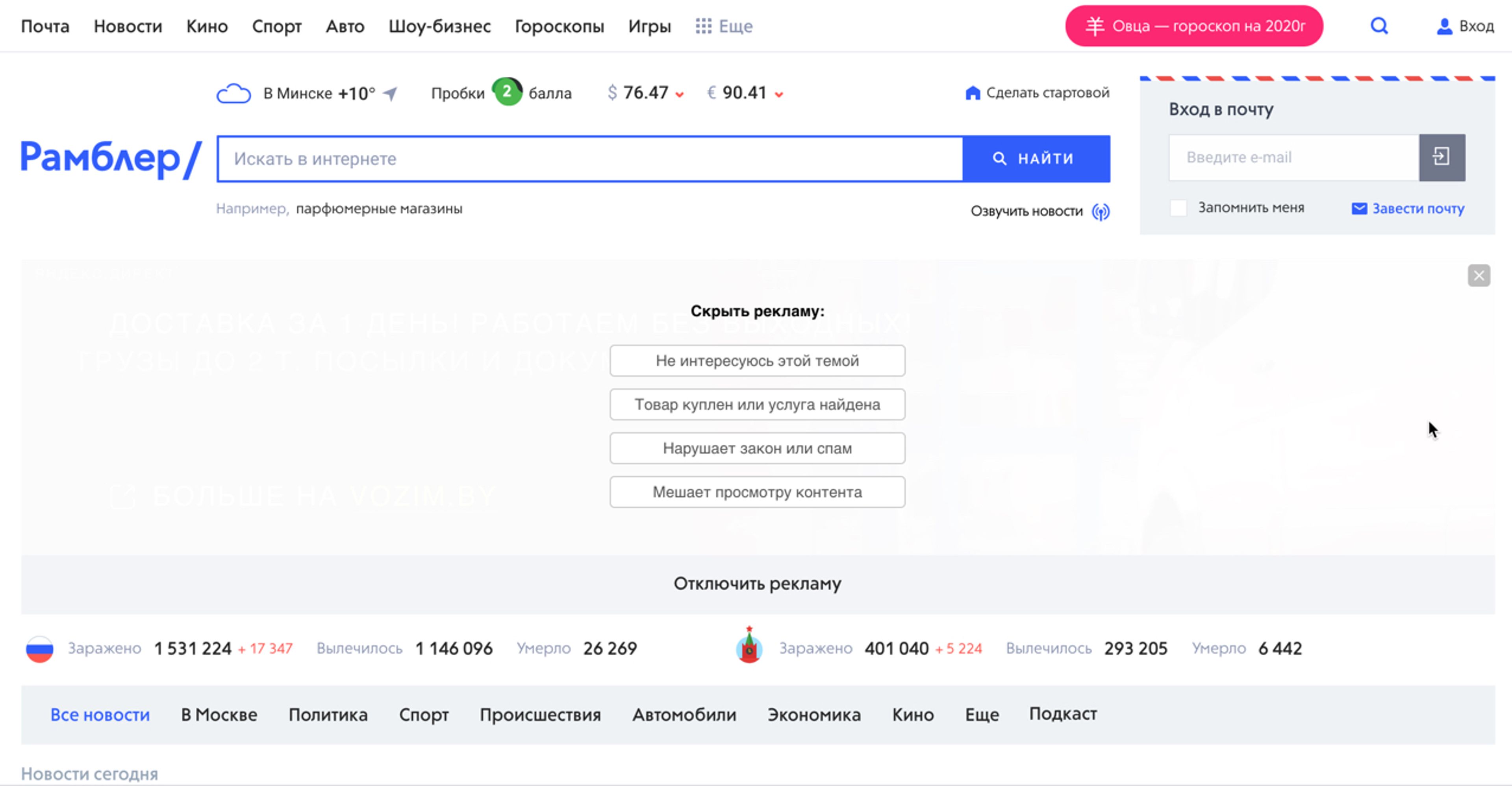Expand the dollar rate red arrow
The image size is (1512, 786).
coord(680,94)
